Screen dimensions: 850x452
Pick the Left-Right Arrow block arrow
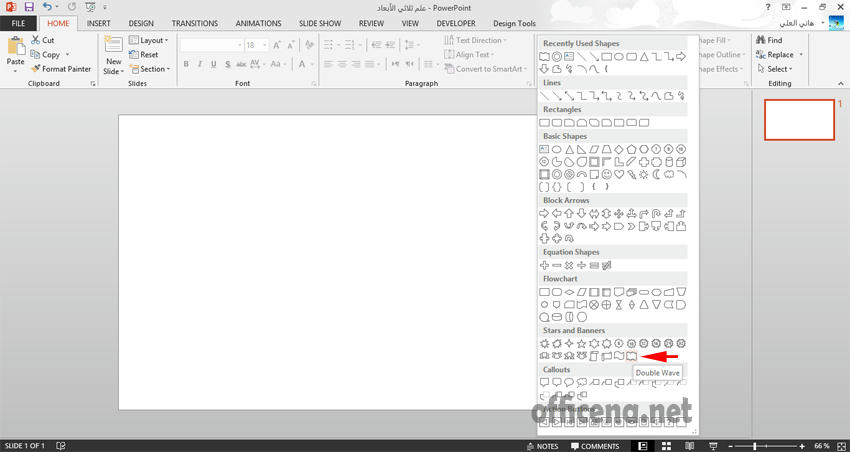594,214
